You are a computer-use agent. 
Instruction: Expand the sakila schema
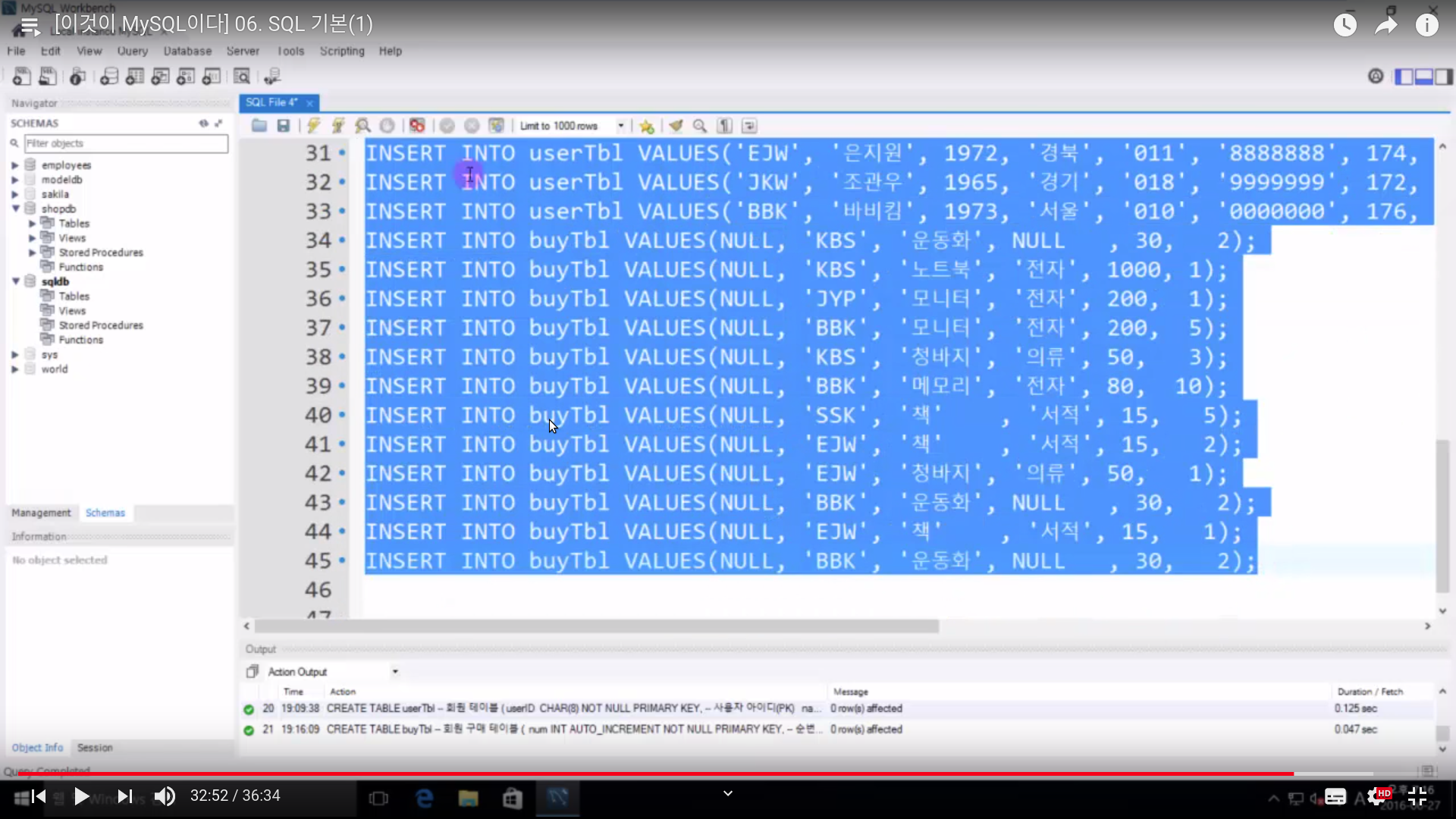point(14,194)
